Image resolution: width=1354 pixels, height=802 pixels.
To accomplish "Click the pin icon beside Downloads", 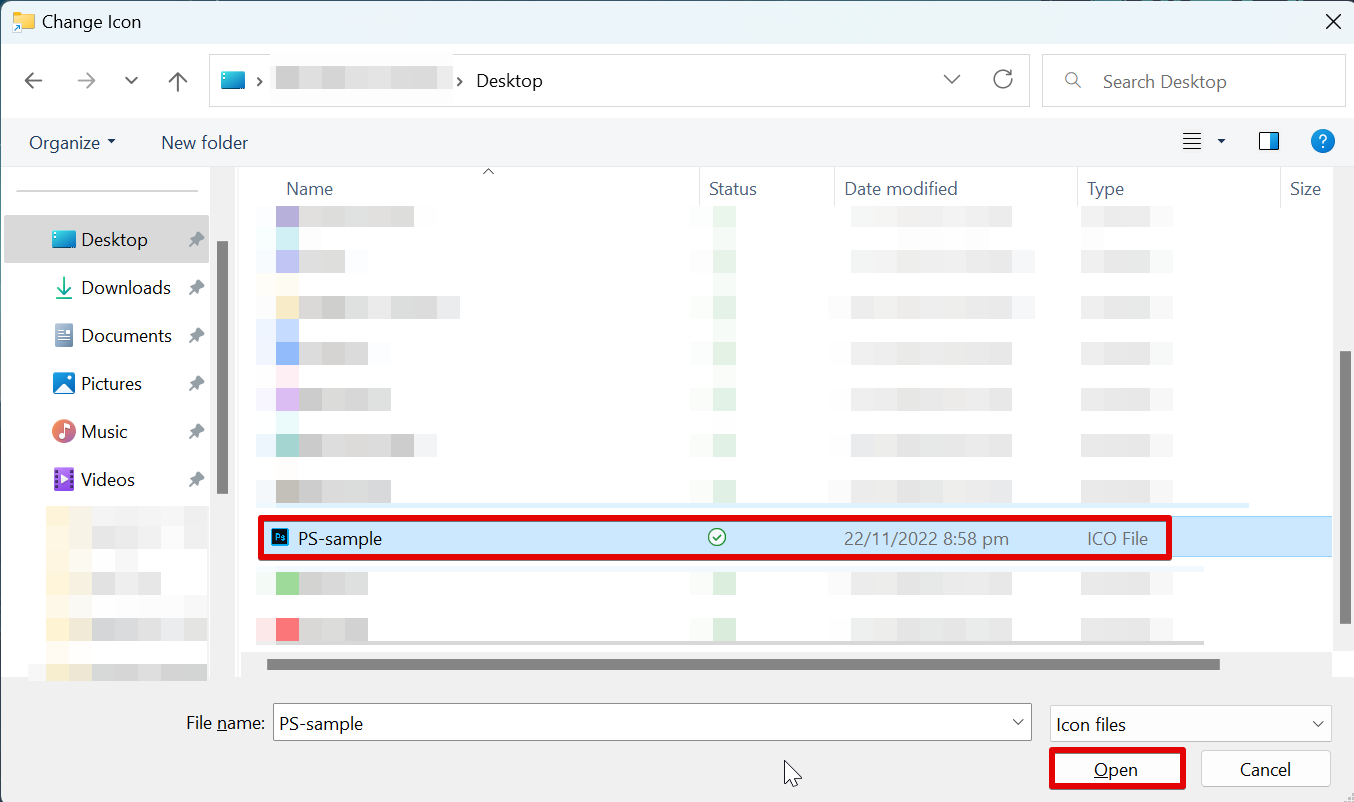I will pyautogui.click(x=196, y=288).
